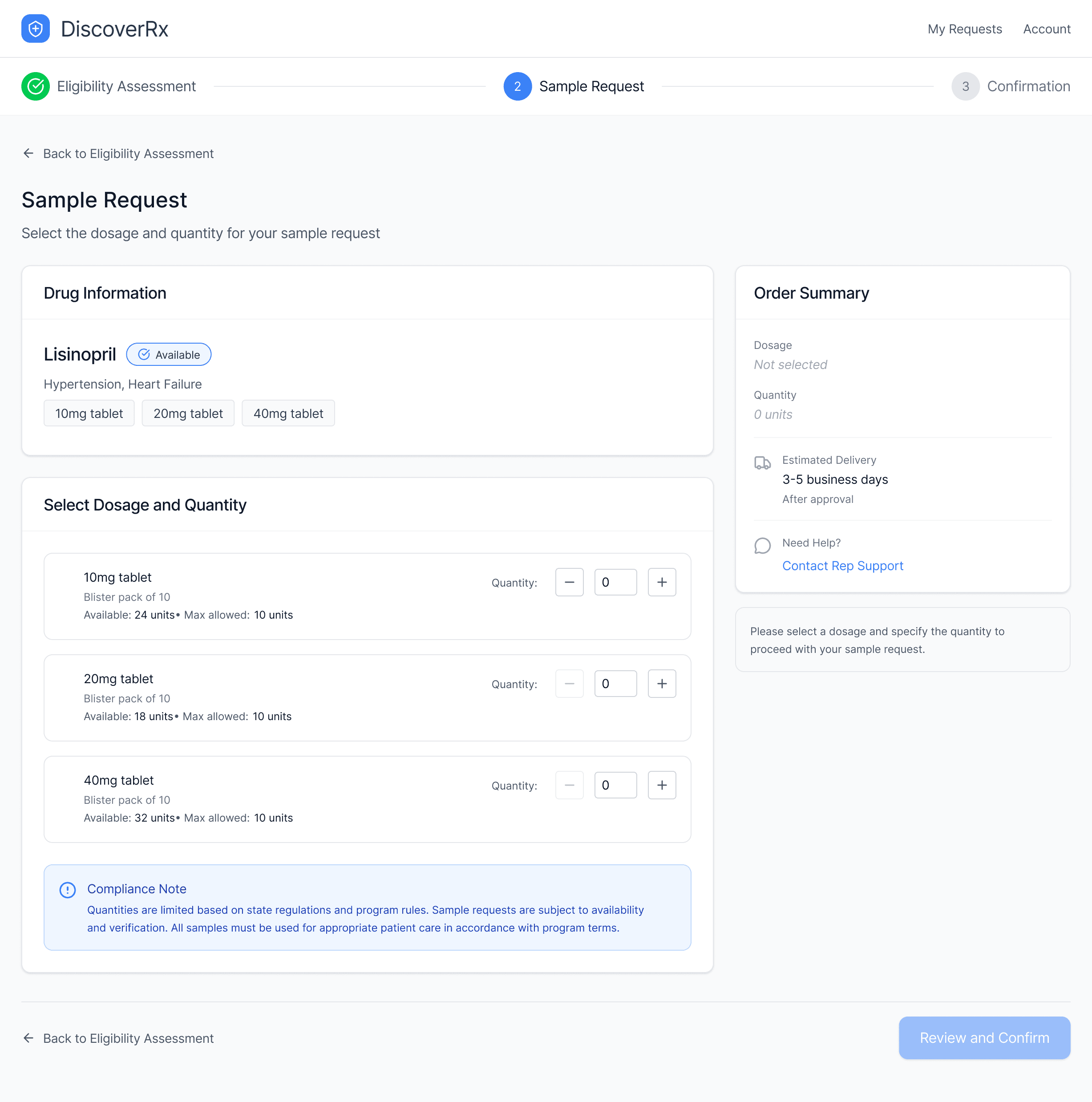Select the 40mg tablet dosage tag
The height and width of the screenshot is (1102, 1092).
(288, 413)
